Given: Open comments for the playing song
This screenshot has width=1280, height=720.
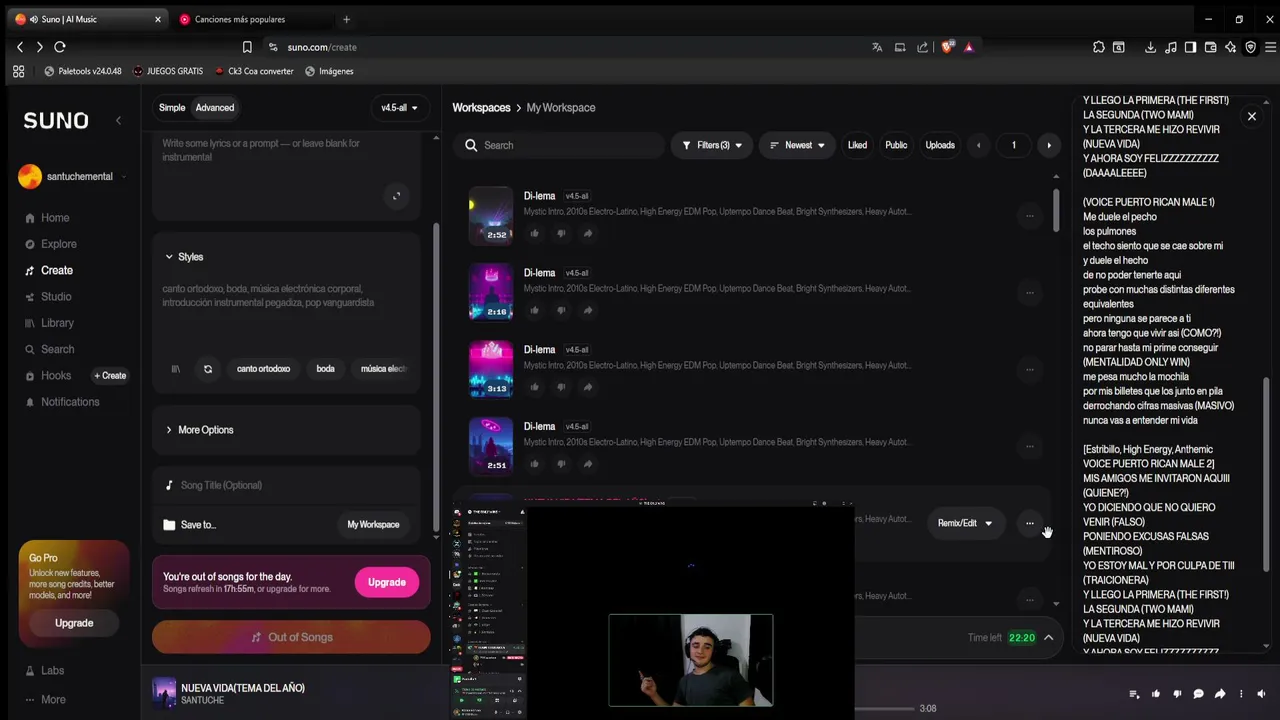Looking at the screenshot, I should pos(1199,694).
